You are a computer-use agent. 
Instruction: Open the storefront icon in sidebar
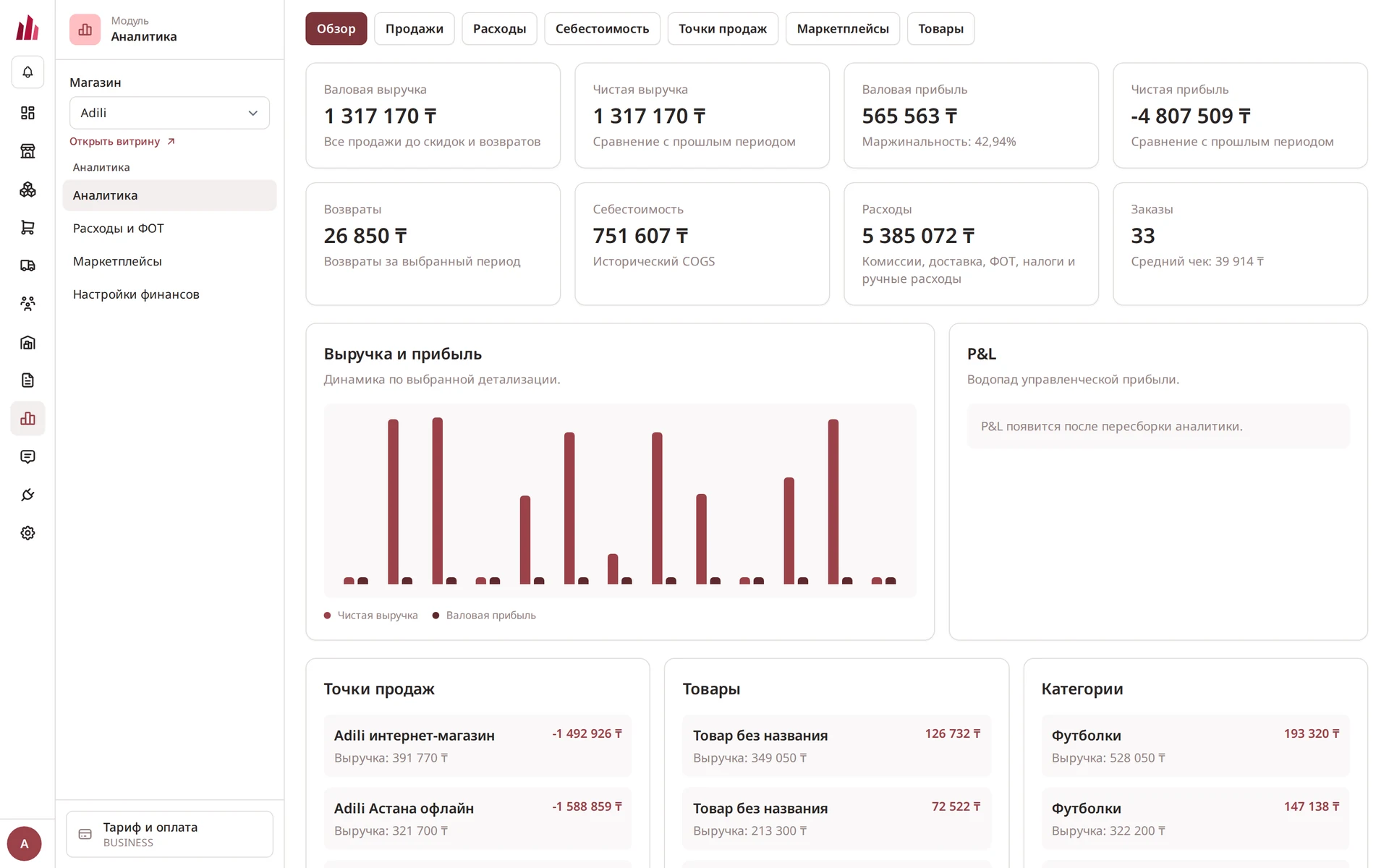[x=27, y=151]
